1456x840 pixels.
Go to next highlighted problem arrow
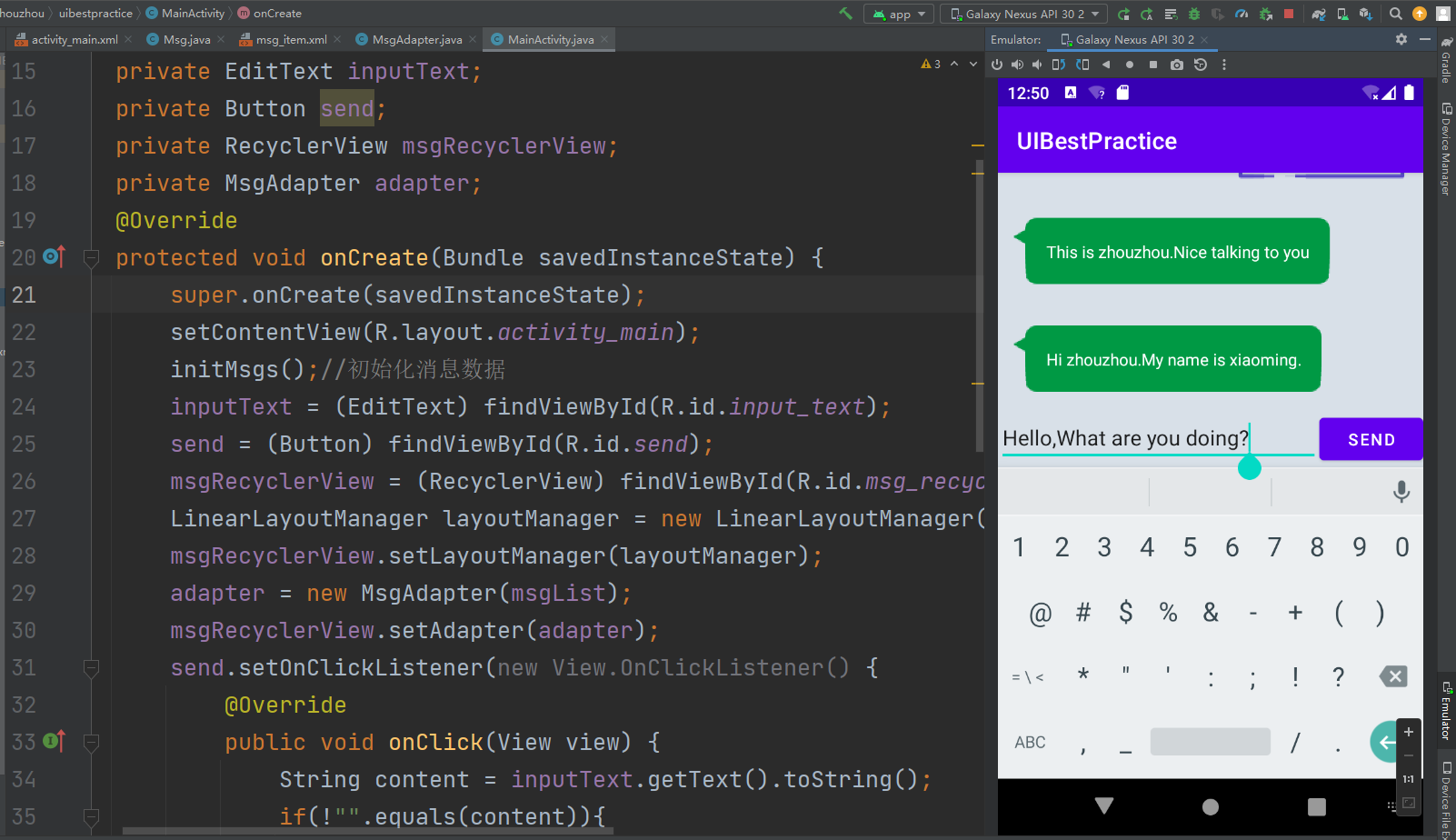pos(973,64)
